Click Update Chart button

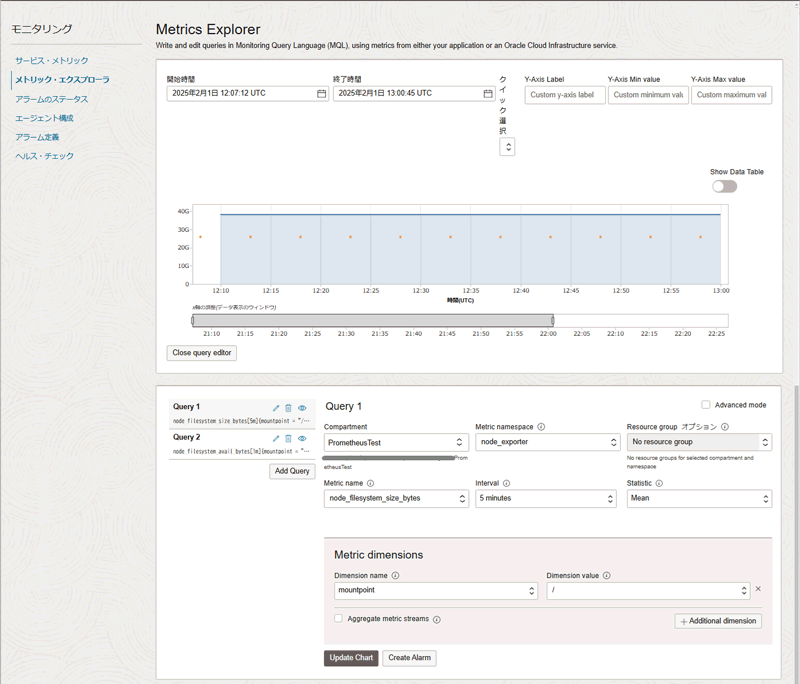coord(351,658)
